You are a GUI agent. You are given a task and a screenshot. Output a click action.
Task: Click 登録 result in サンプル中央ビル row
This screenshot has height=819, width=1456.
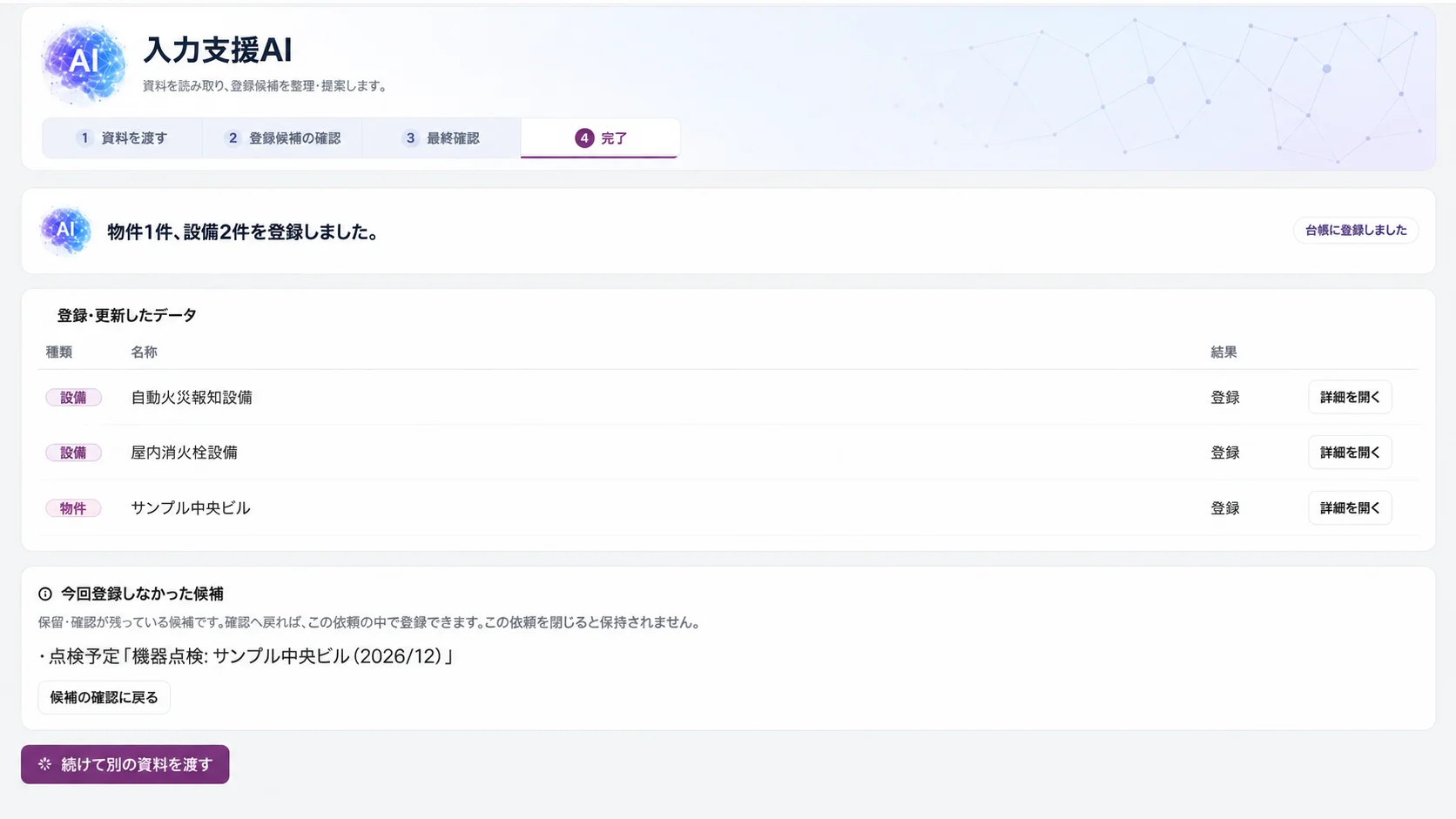[1225, 508]
